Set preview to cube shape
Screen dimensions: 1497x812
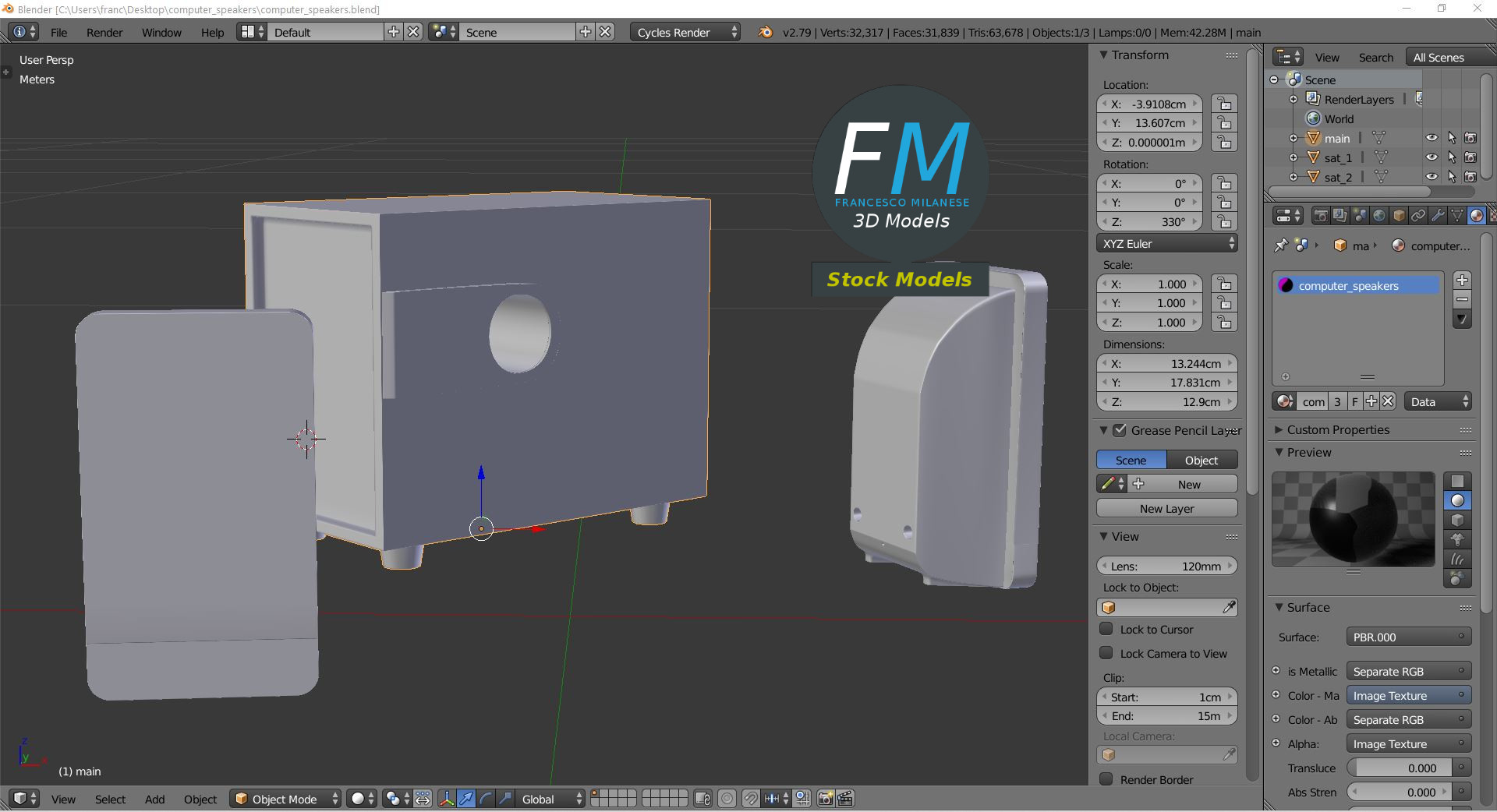point(1457,520)
